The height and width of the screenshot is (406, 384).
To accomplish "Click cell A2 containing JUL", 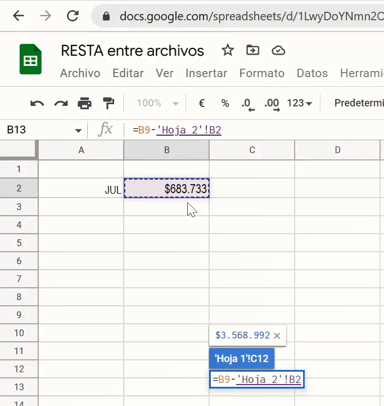I will pos(81,188).
